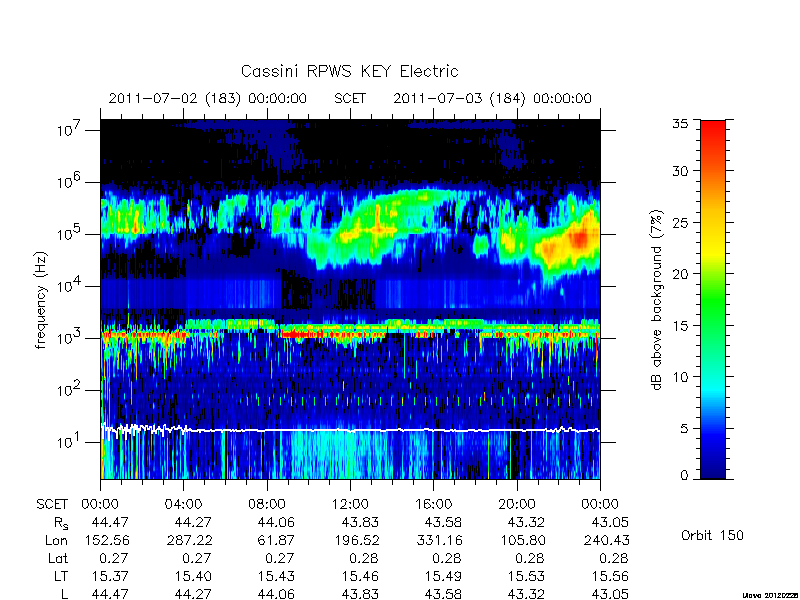The width and height of the screenshot is (800, 600).
Task: Click the '35' color scale label
Action: coord(680,123)
